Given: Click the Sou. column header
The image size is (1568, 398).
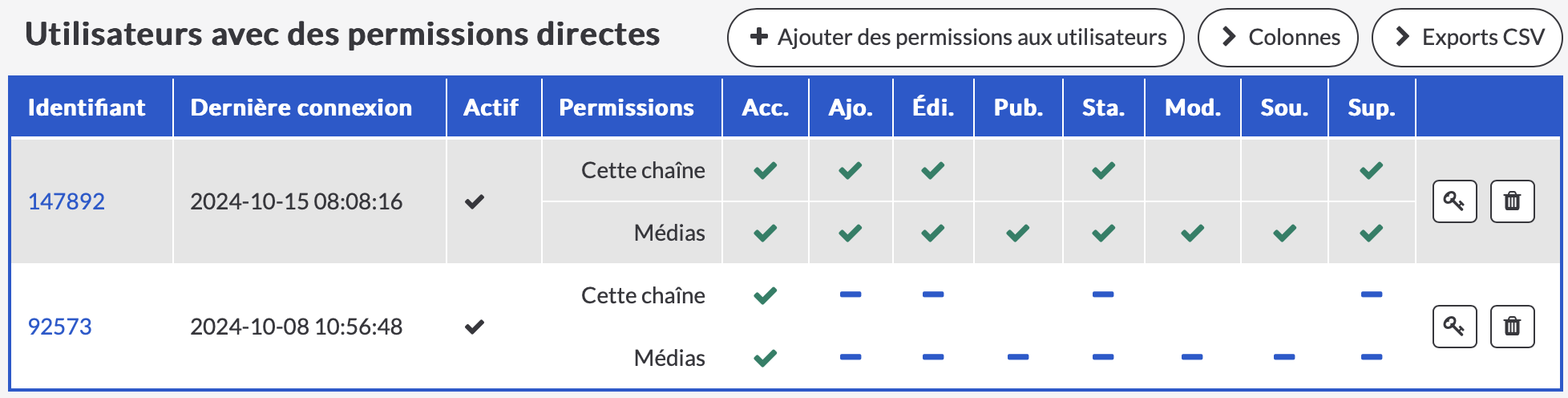Looking at the screenshot, I should (x=1284, y=108).
